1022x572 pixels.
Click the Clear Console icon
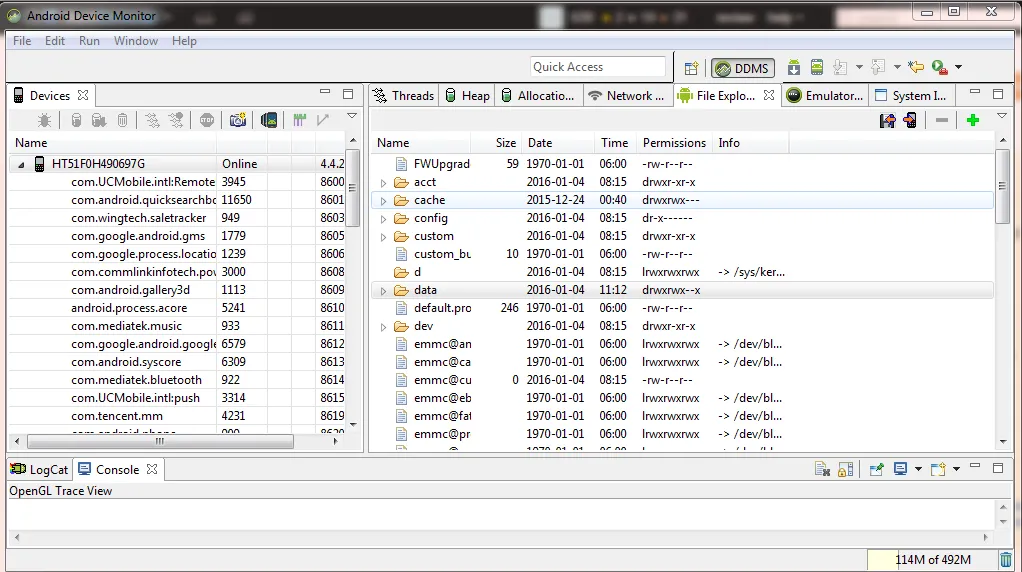(x=822, y=469)
